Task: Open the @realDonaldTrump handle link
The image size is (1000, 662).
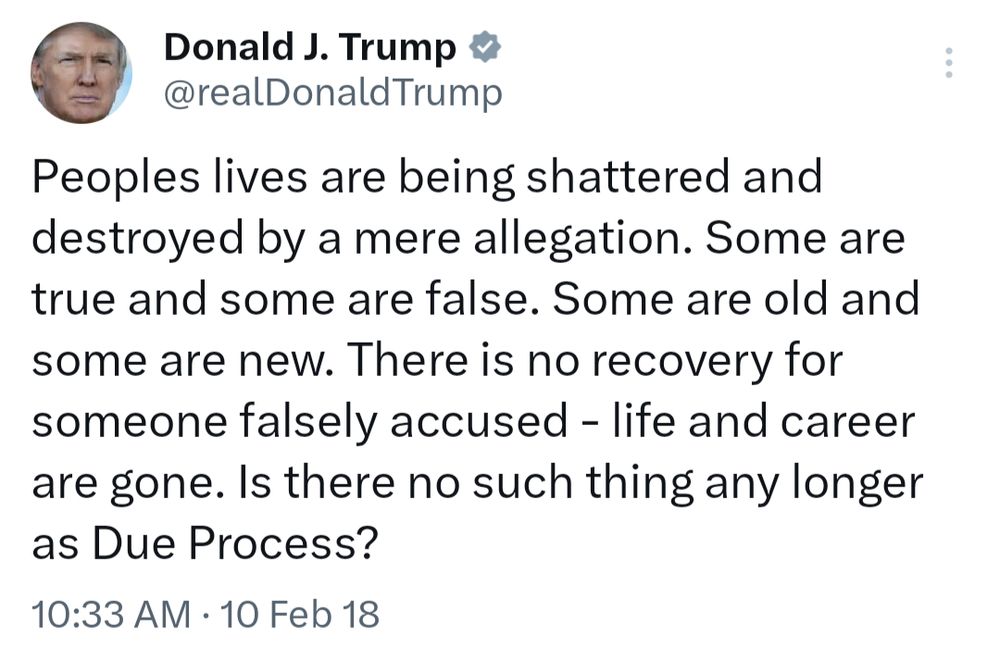Action: 333,94
